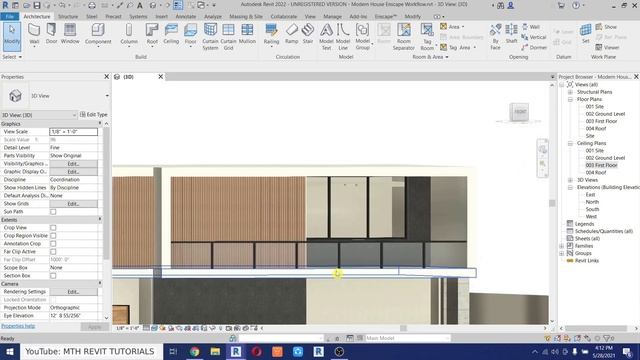Select the Column tool
This screenshot has width=640, height=360.
click(129, 34)
